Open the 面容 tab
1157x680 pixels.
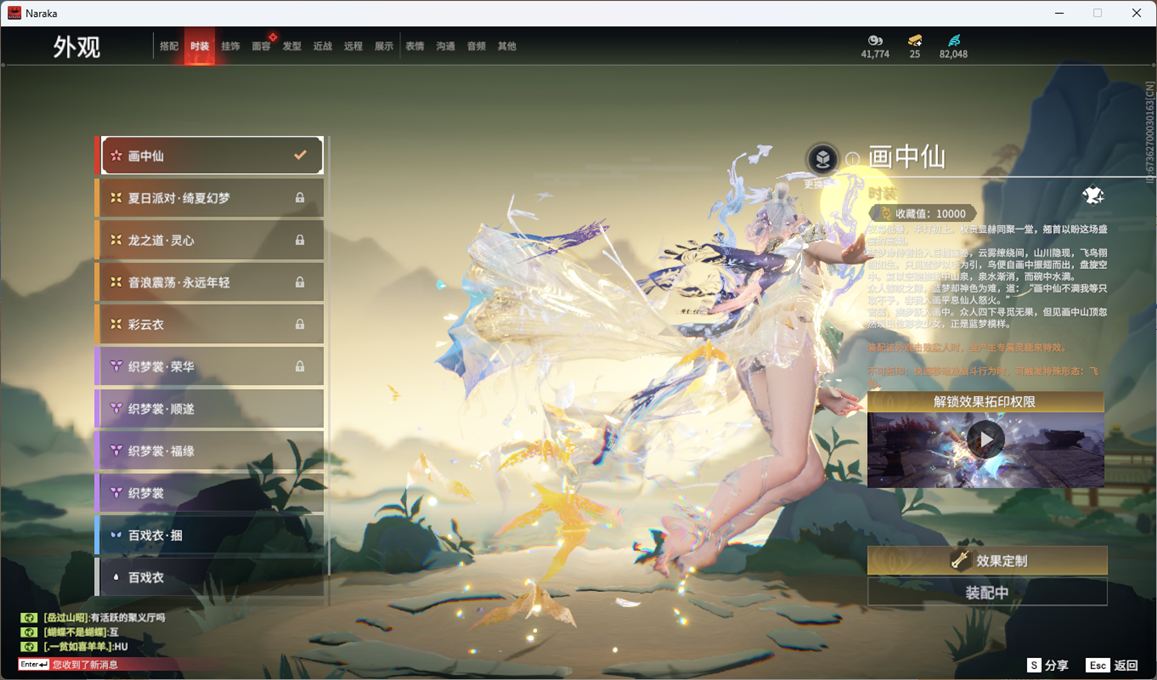261,46
